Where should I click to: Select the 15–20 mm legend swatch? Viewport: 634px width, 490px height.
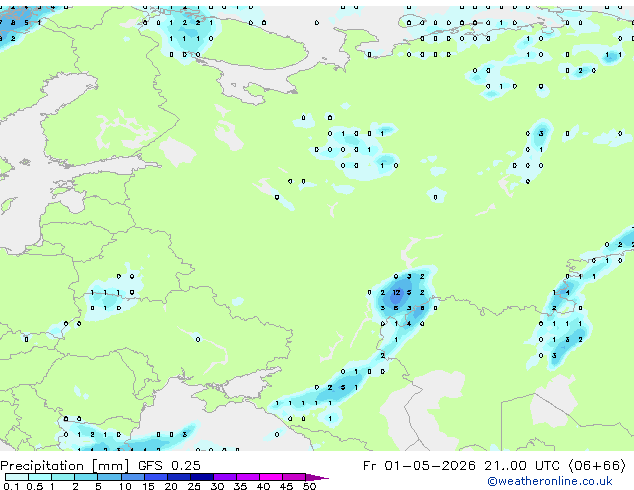pyautogui.click(x=155, y=477)
